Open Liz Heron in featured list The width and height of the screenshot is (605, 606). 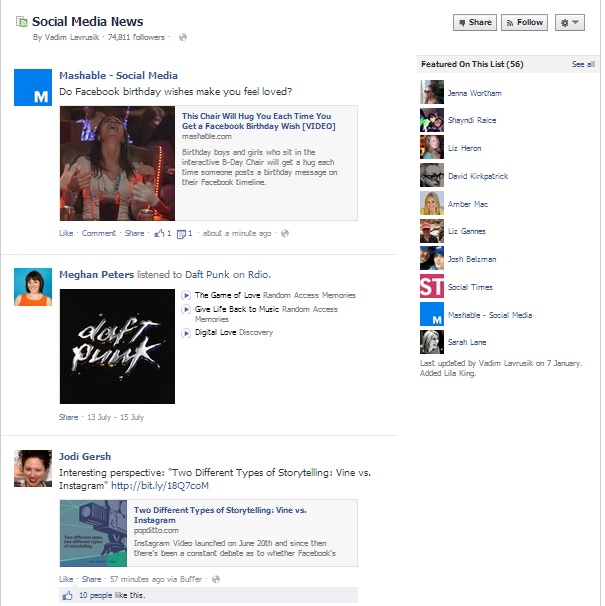[465, 148]
